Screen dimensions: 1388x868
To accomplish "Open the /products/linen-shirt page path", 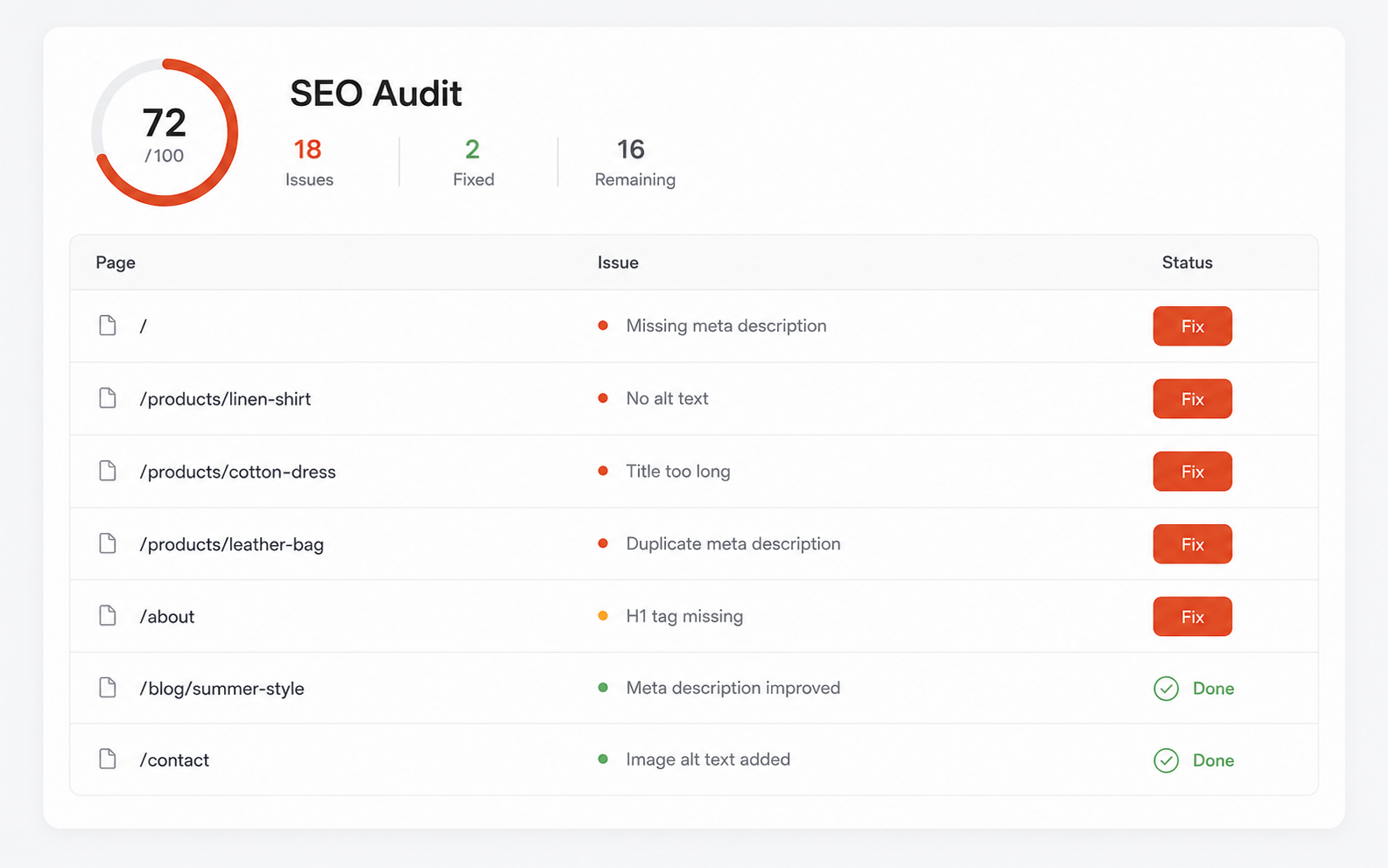I will (x=225, y=399).
